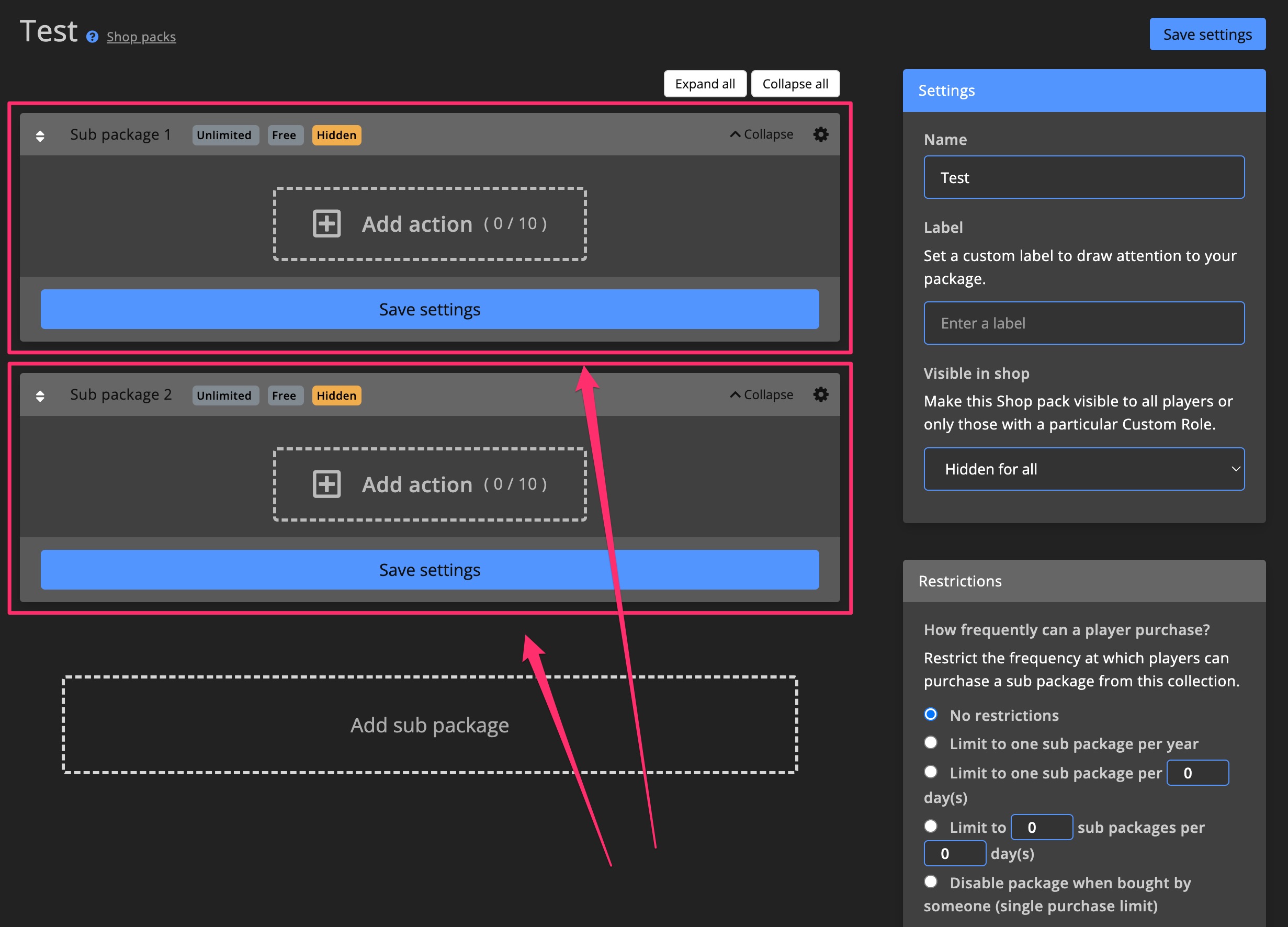The image size is (1288, 927).
Task: Click into the Enter a label field
Action: tap(1083, 323)
